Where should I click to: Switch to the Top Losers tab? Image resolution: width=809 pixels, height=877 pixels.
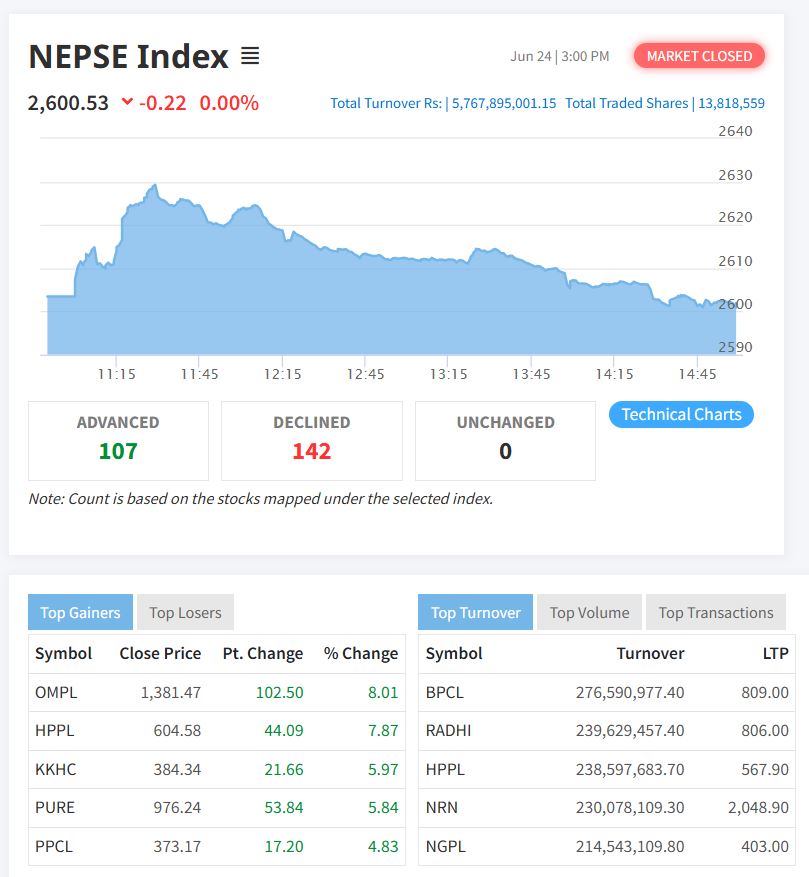tap(185, 612)
